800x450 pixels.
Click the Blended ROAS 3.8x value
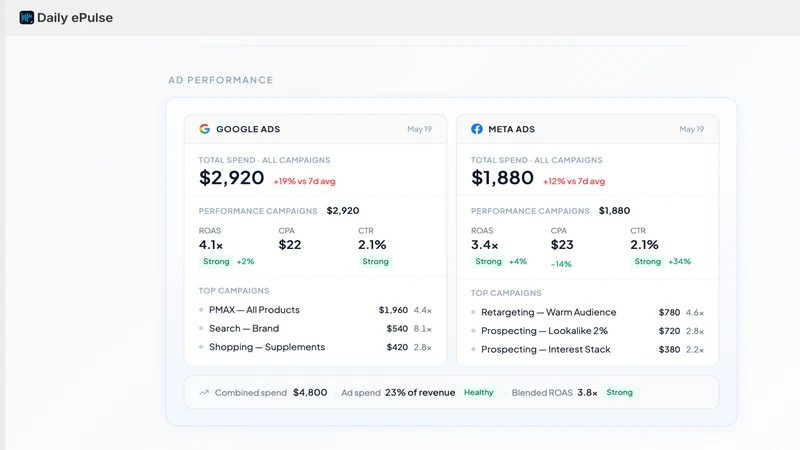[x=587, y=392]
